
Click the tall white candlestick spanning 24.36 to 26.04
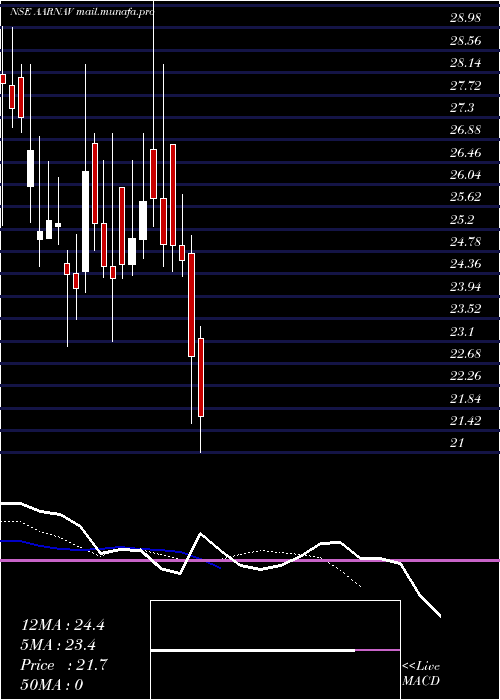point(85,221)
